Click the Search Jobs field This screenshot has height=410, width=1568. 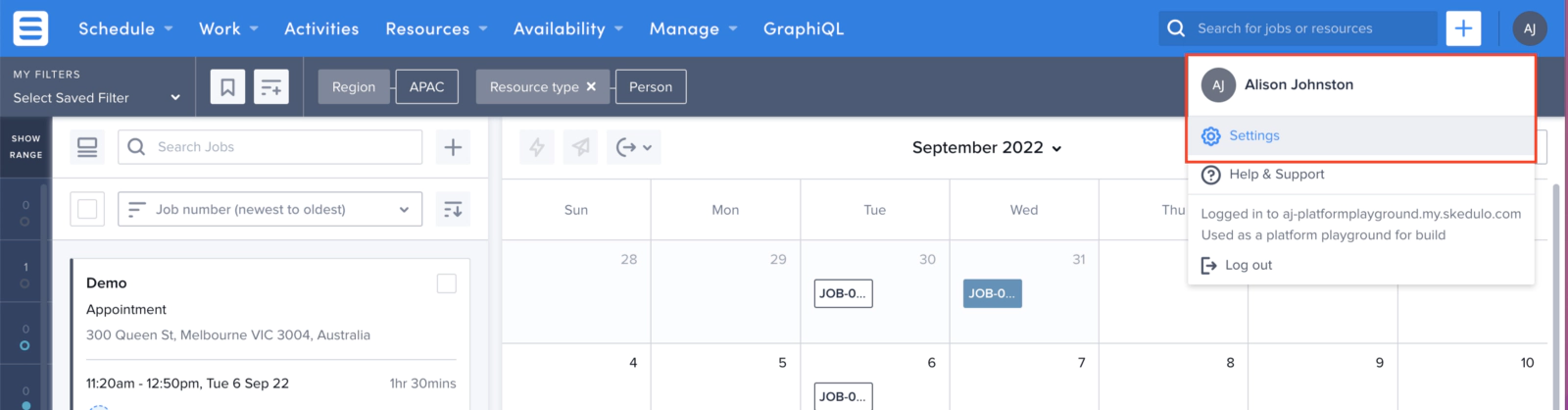click(270, 147)
